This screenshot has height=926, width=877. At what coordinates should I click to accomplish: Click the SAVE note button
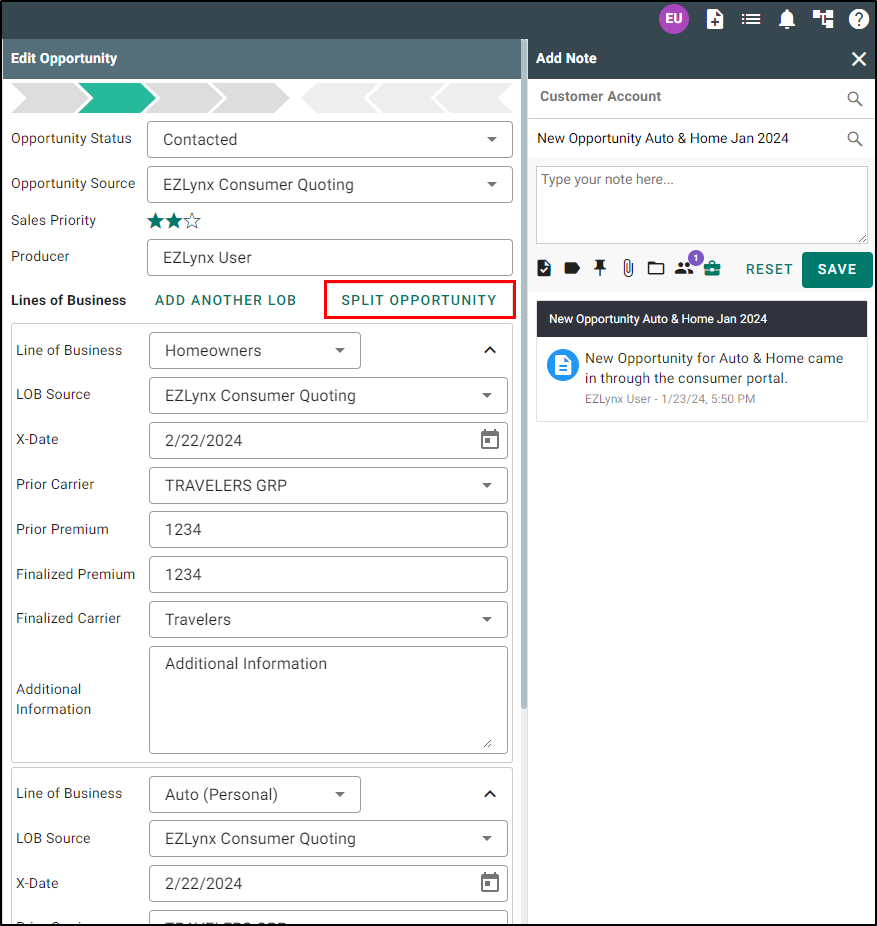[837, 269]
